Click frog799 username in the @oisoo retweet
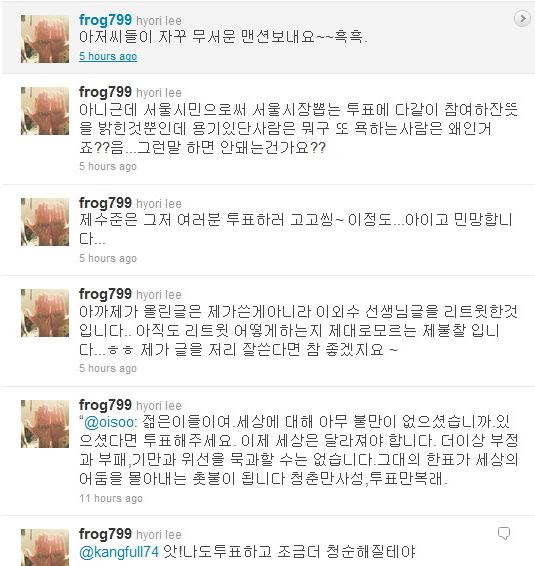This screenshot has width=535, height=566. [x=105, y=405]
